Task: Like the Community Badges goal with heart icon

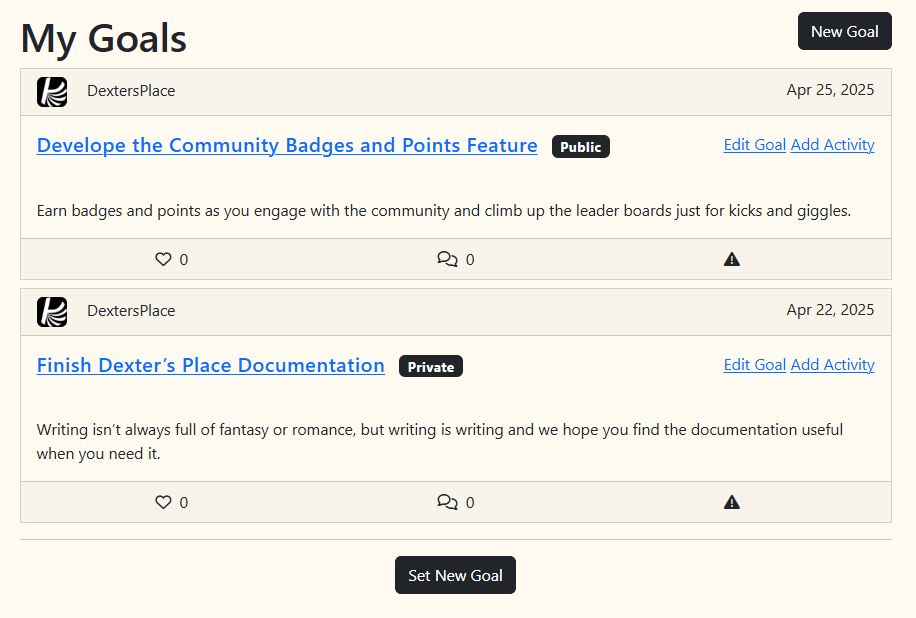Action: coord(163,259)
